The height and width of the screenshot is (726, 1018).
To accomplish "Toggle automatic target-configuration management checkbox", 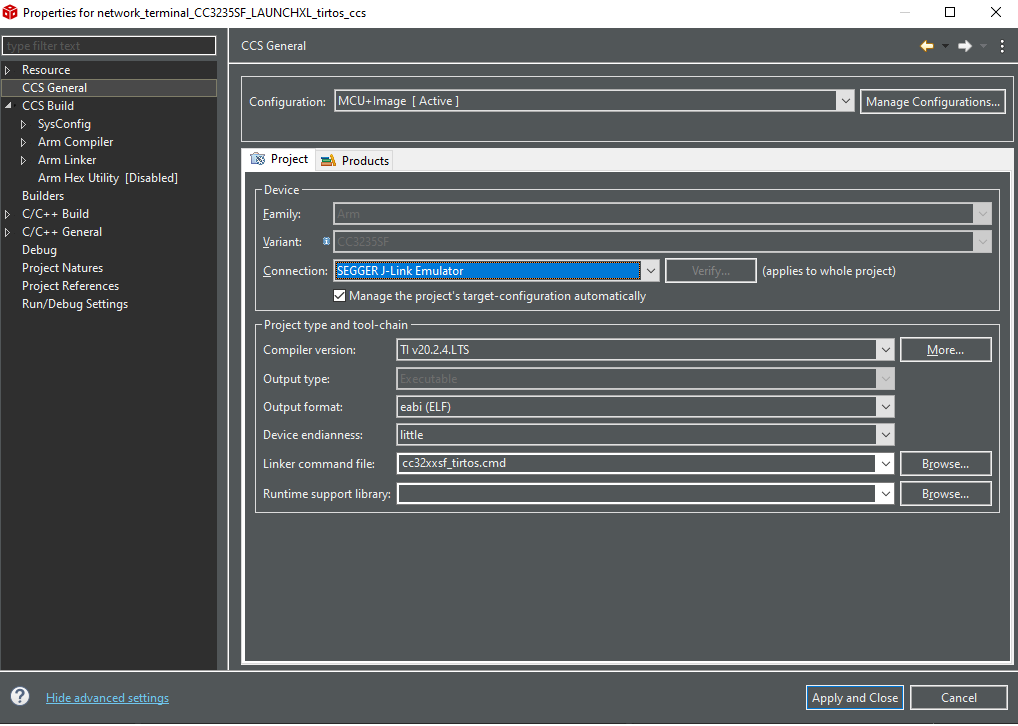I will 339,295.
